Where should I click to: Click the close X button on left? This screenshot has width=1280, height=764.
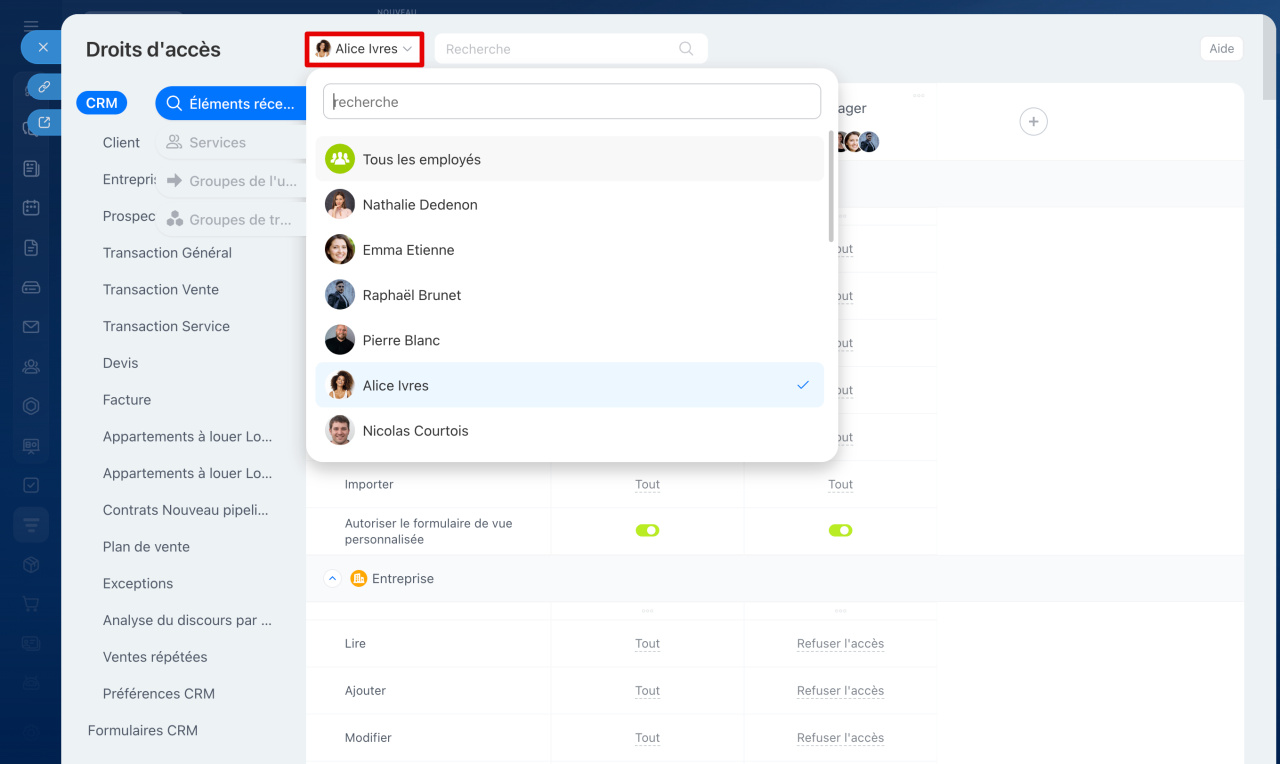[x=42, y=47]
